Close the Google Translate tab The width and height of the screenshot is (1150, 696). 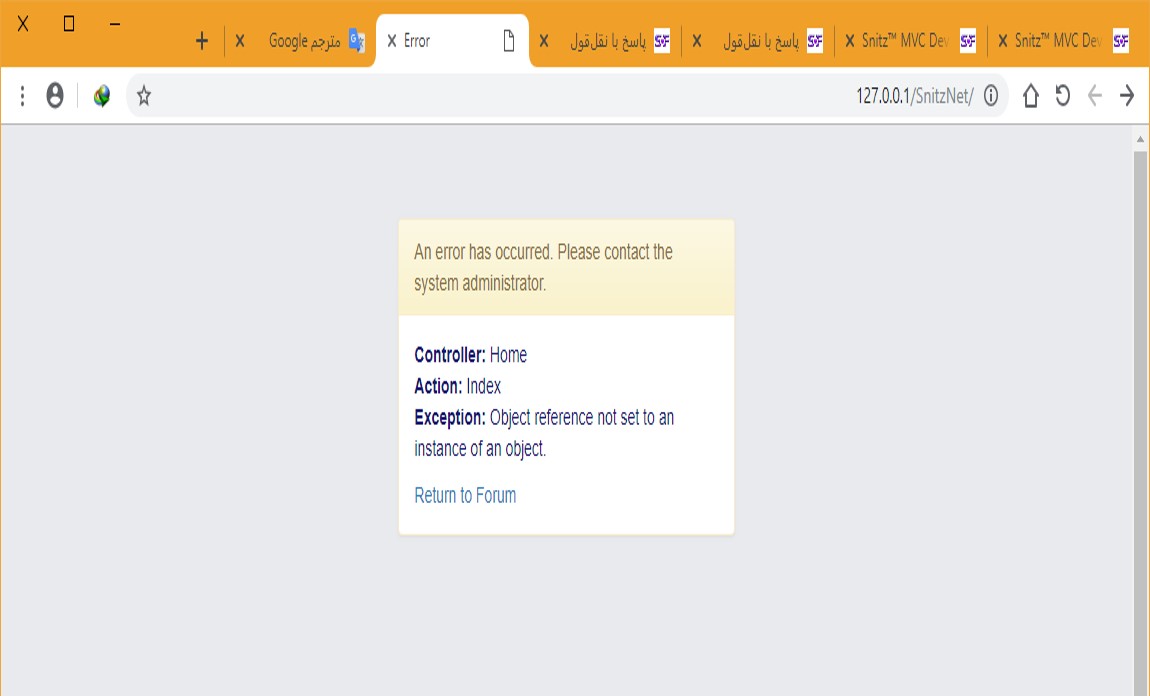click(240, 41)
